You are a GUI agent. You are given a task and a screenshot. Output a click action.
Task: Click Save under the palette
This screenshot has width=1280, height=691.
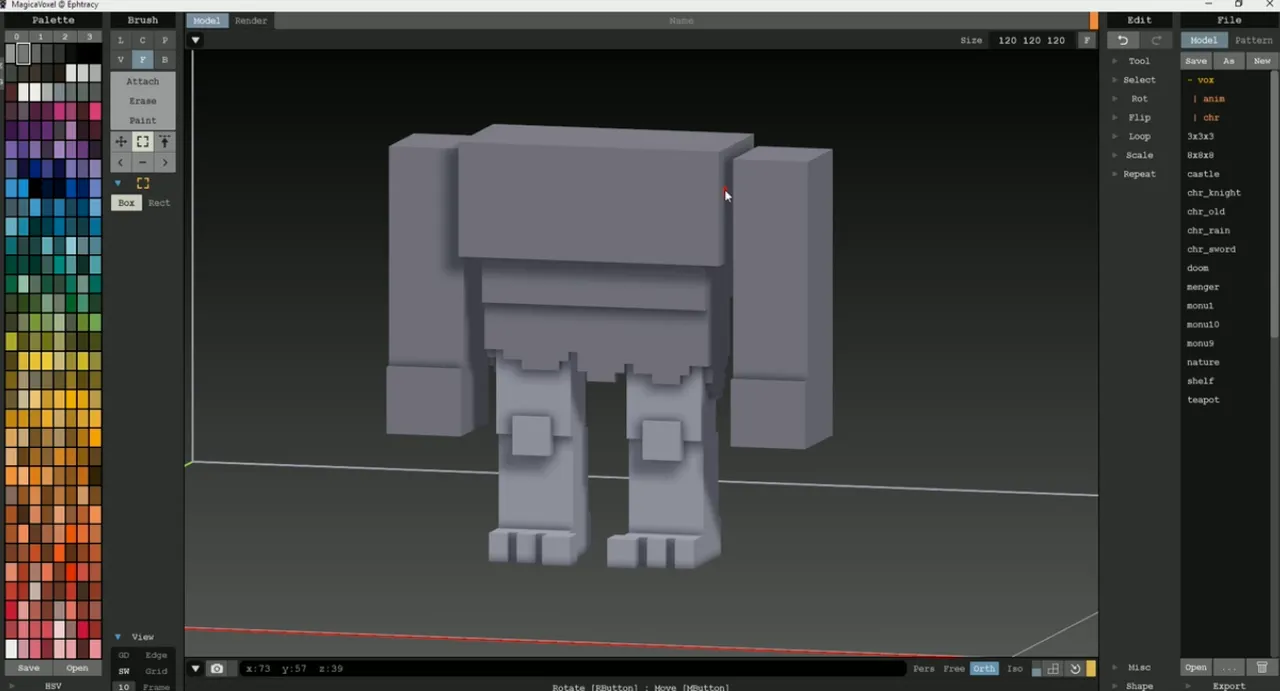[x=28, y=668]
